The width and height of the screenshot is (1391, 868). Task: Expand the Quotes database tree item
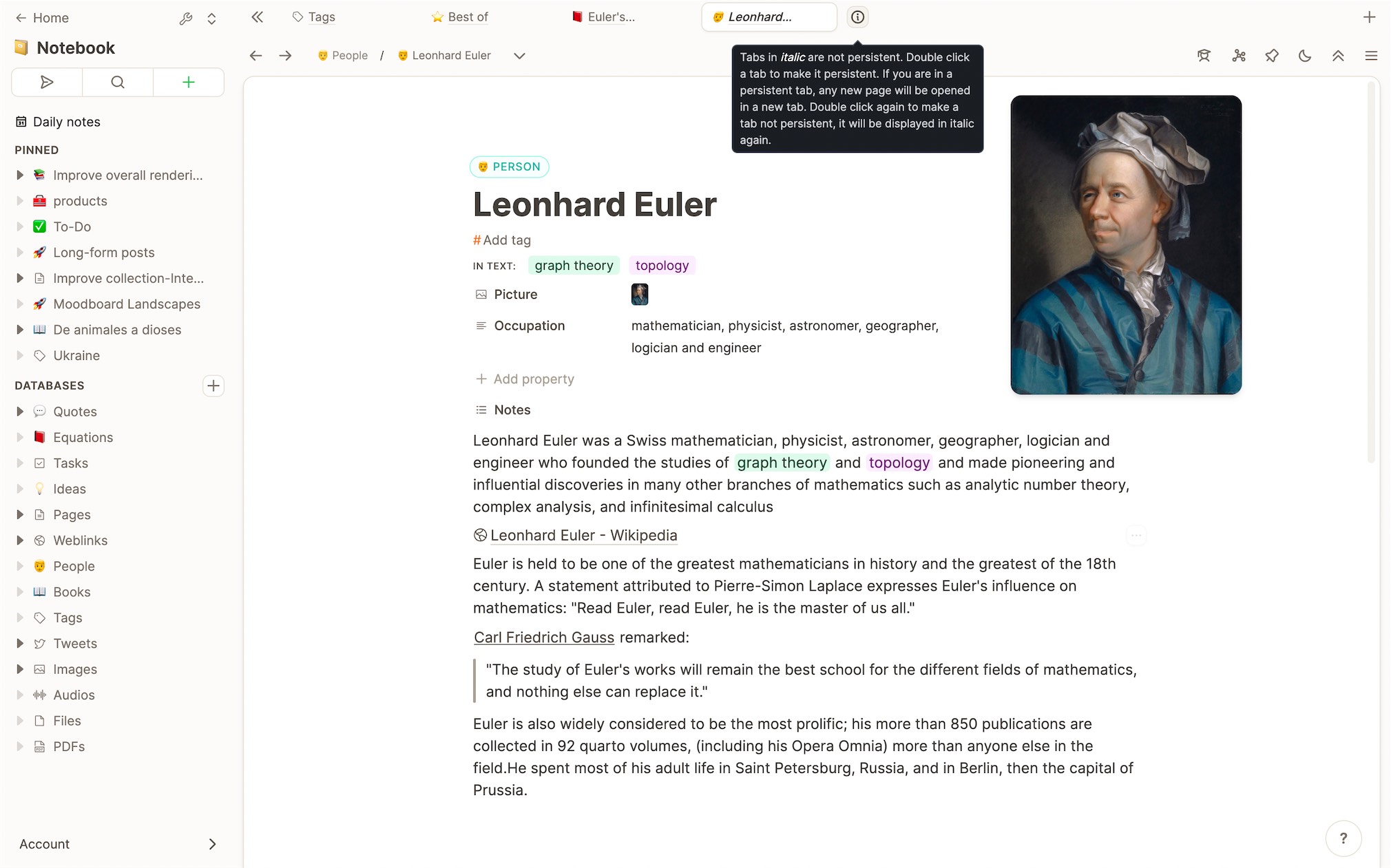point(19,411)
